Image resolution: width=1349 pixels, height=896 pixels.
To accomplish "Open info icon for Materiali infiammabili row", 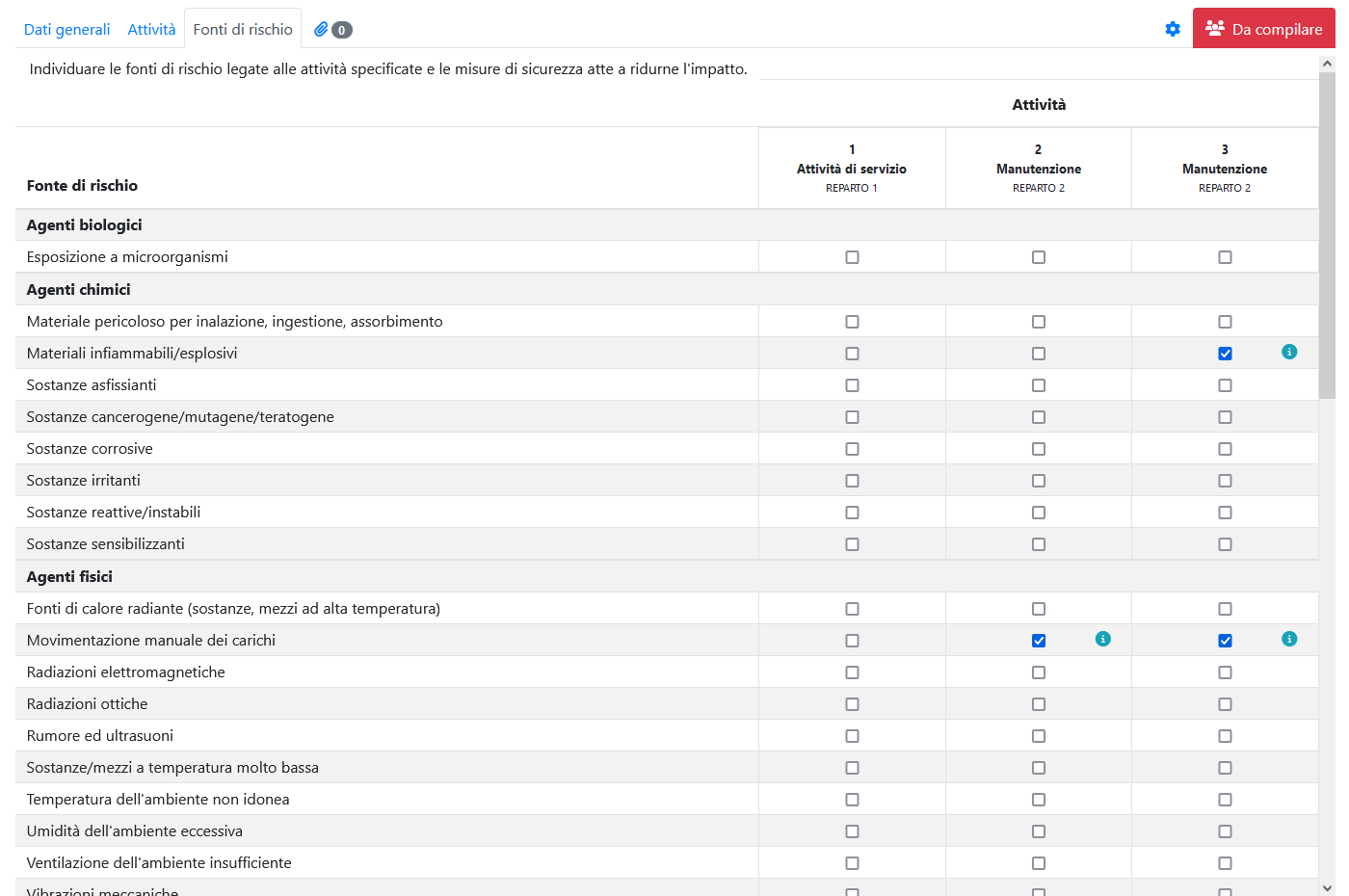I will pyautogui.click(x=1289, y=352).
